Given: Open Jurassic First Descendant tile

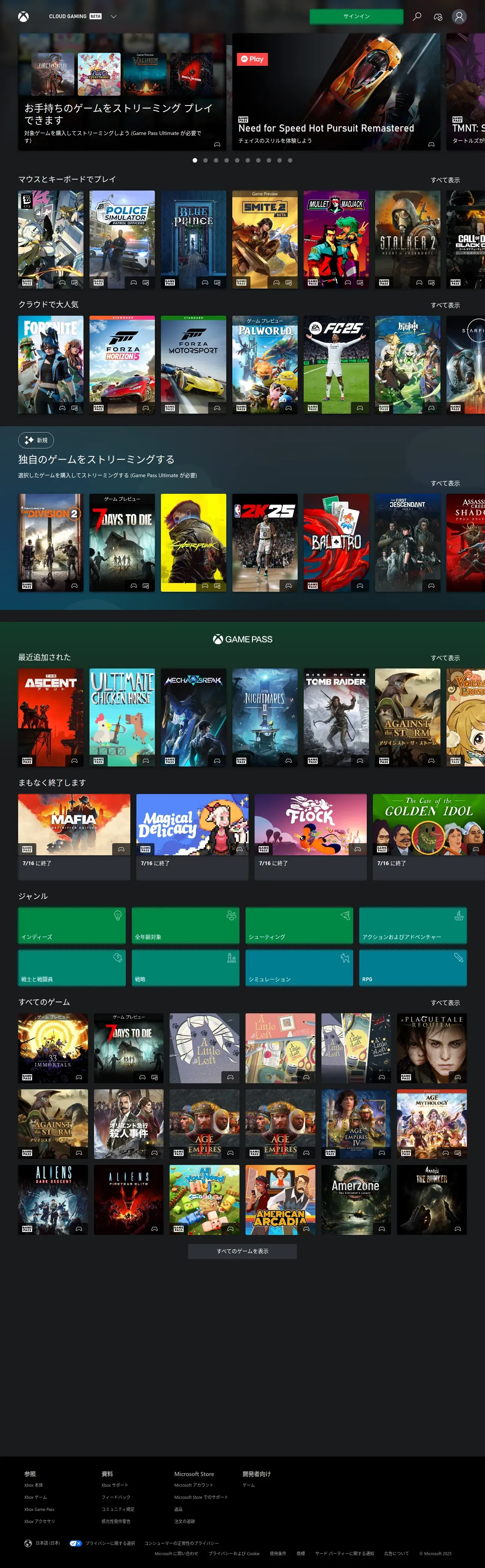Looking at the screenshot, I should point(408,542).
